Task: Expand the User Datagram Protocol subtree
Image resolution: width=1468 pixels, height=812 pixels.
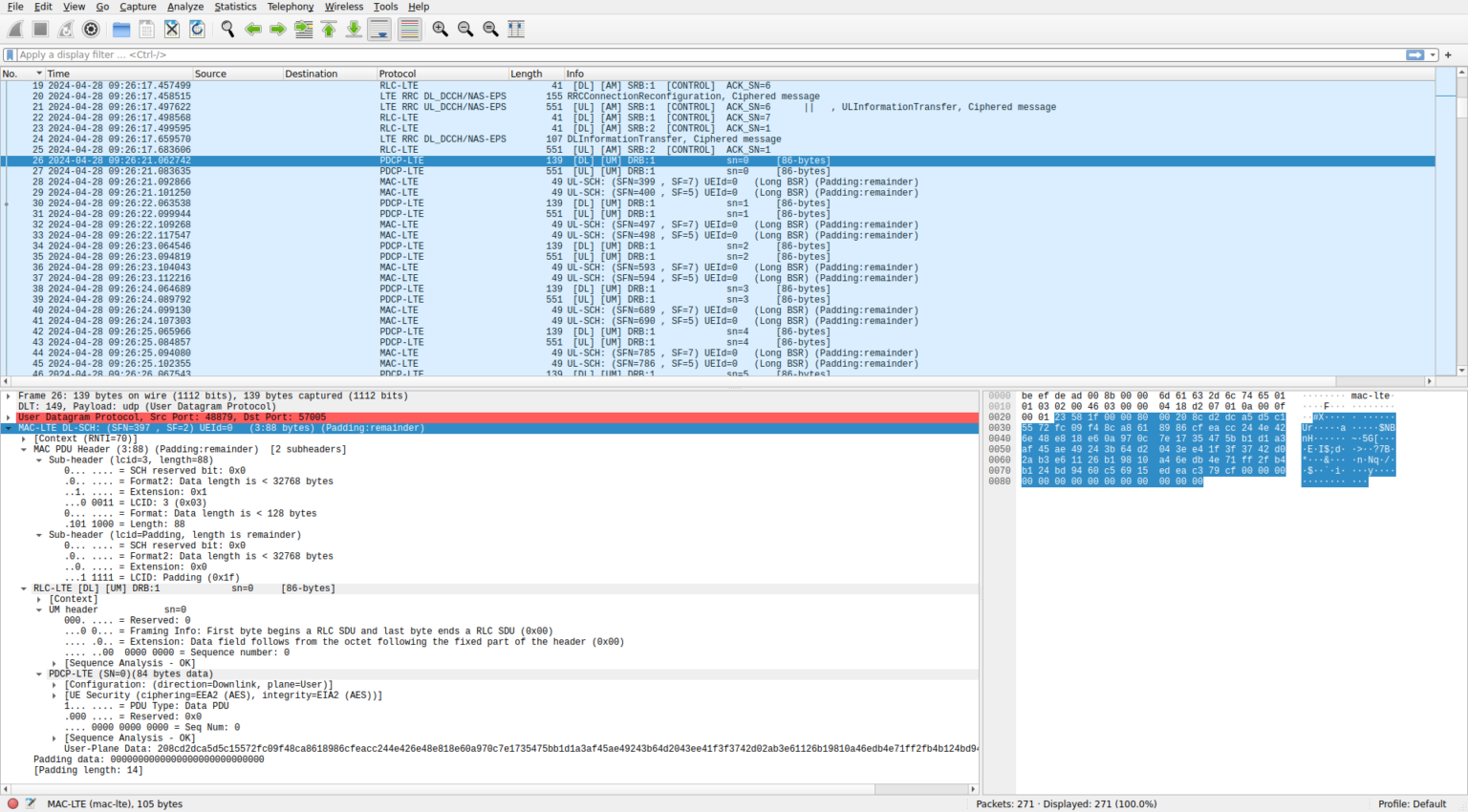Action: point(9,417)
